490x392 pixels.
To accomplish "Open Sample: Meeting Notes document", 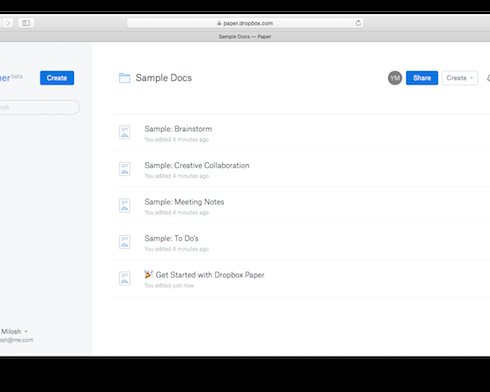I will [184, 202].
